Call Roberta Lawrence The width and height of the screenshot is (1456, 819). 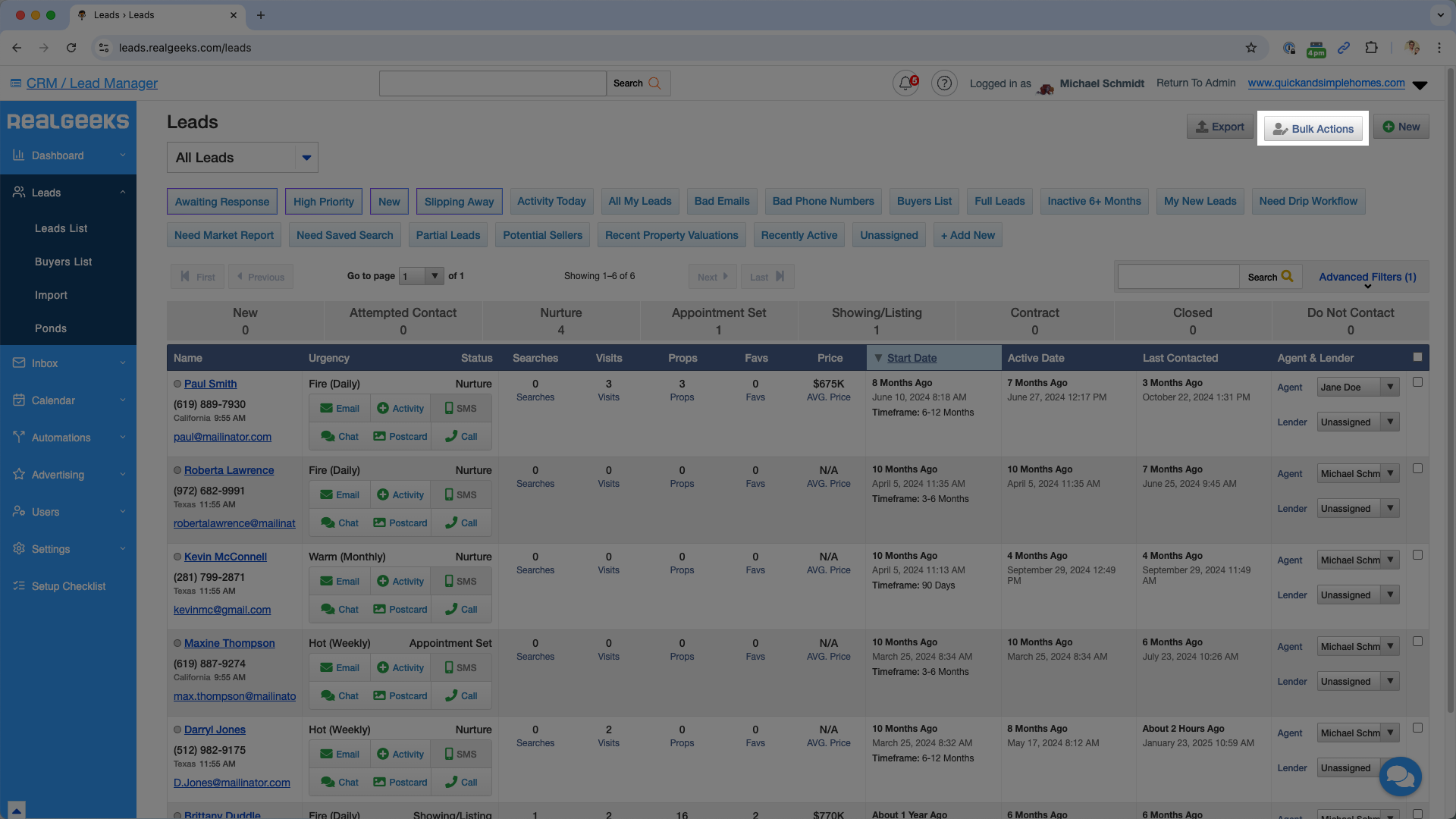pos(461,522)
